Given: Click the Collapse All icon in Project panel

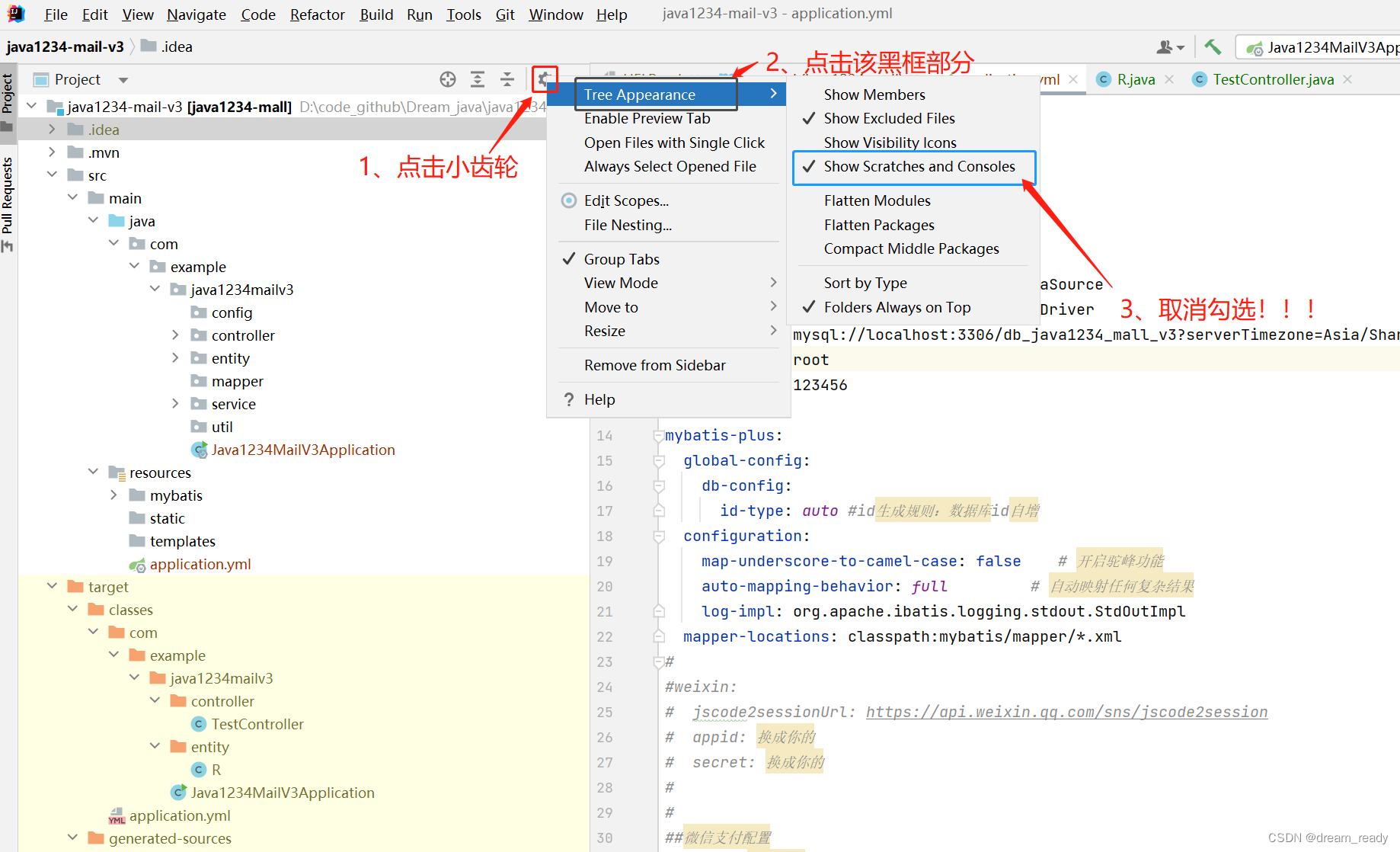Looking at the screenshot, I should click(507, 79).
